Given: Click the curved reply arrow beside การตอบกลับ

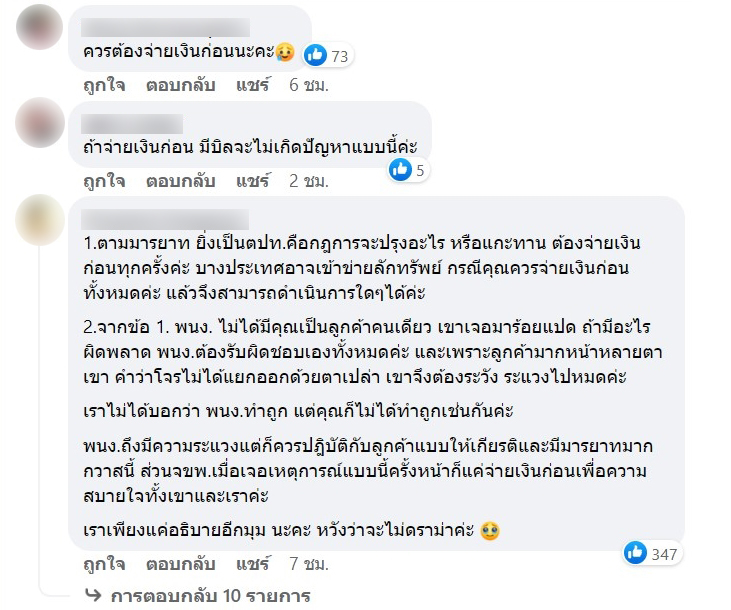Looking at the screenshot, I should (x=93, y=596).
